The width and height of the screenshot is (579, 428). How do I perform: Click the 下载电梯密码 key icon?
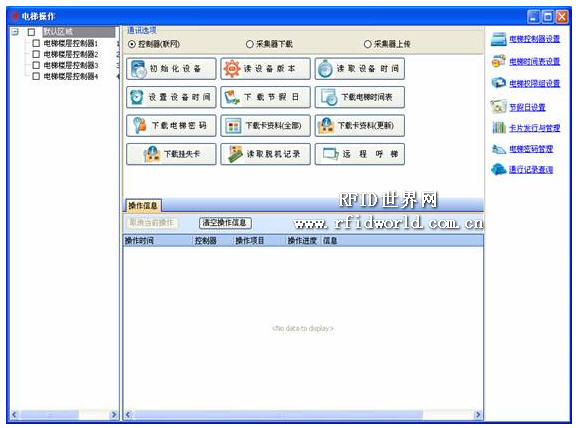point(140,126)
